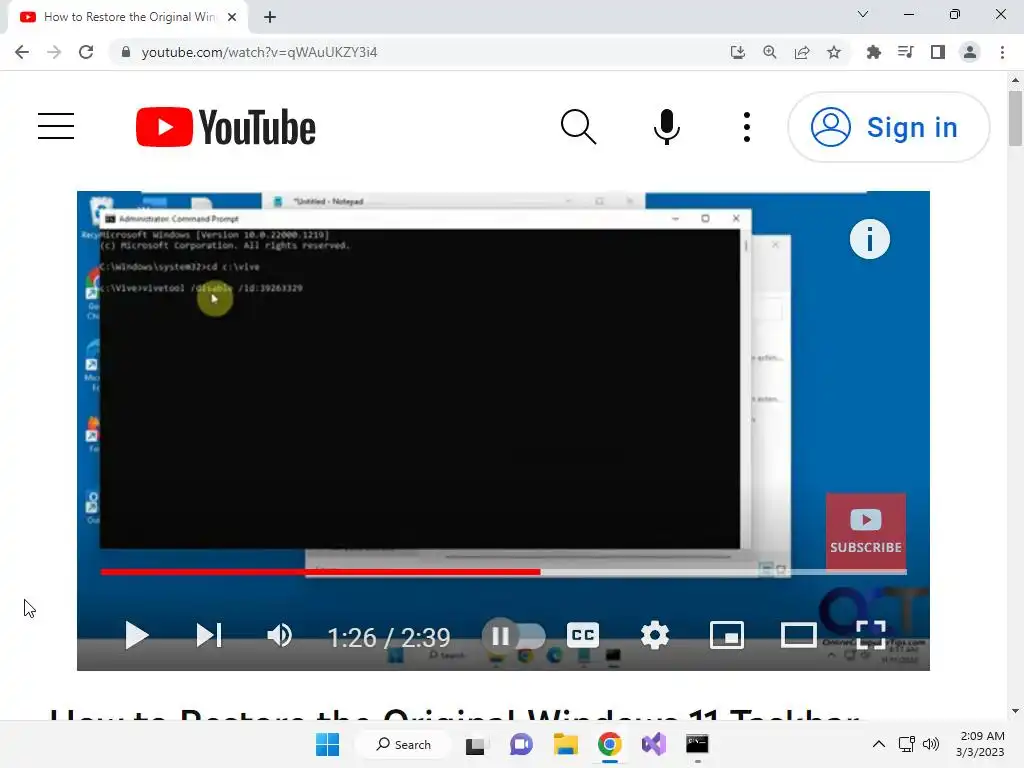Seek on the video progress bar

(x=503, y=572)
